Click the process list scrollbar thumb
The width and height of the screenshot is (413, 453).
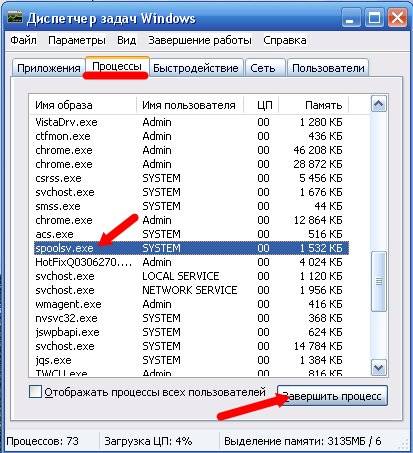(x=379, y=282)
